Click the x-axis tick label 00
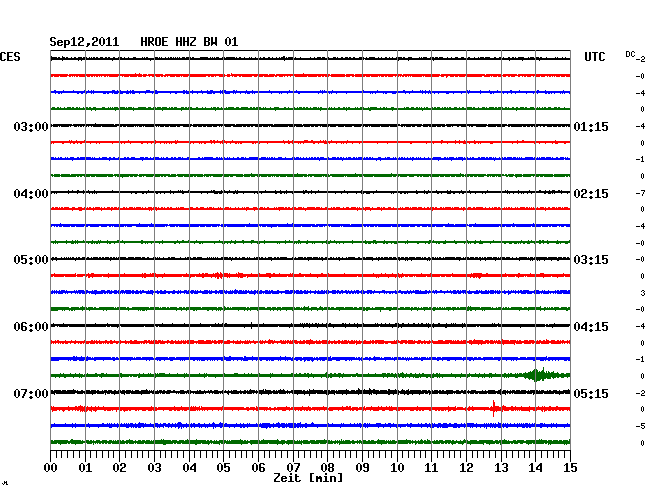Image resolution: width=650 pixels, height=494 pixels. [51, 467]
